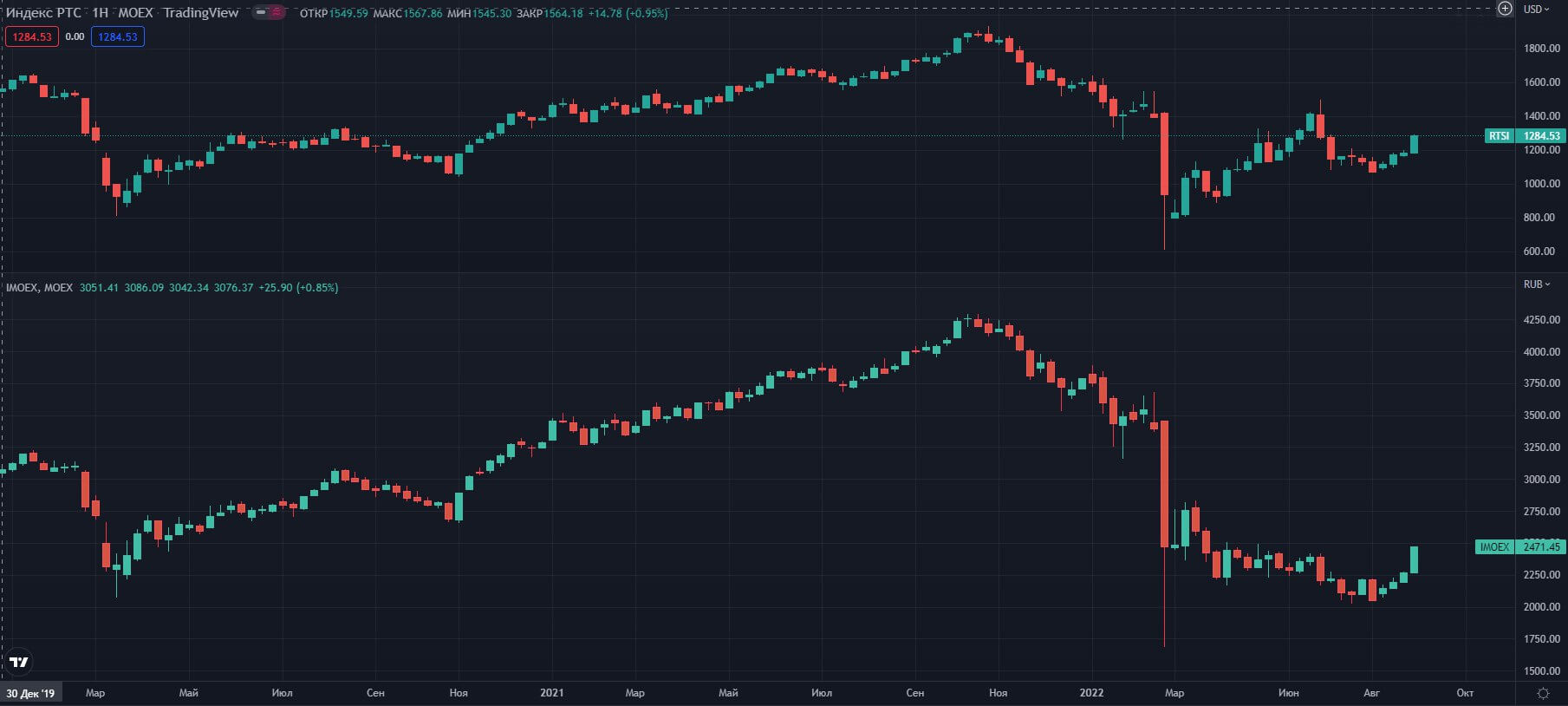The width and height of the screenshot is (1568, 706).
Task: Click the 3076.37 IMOEX close value
Action: 234,287
